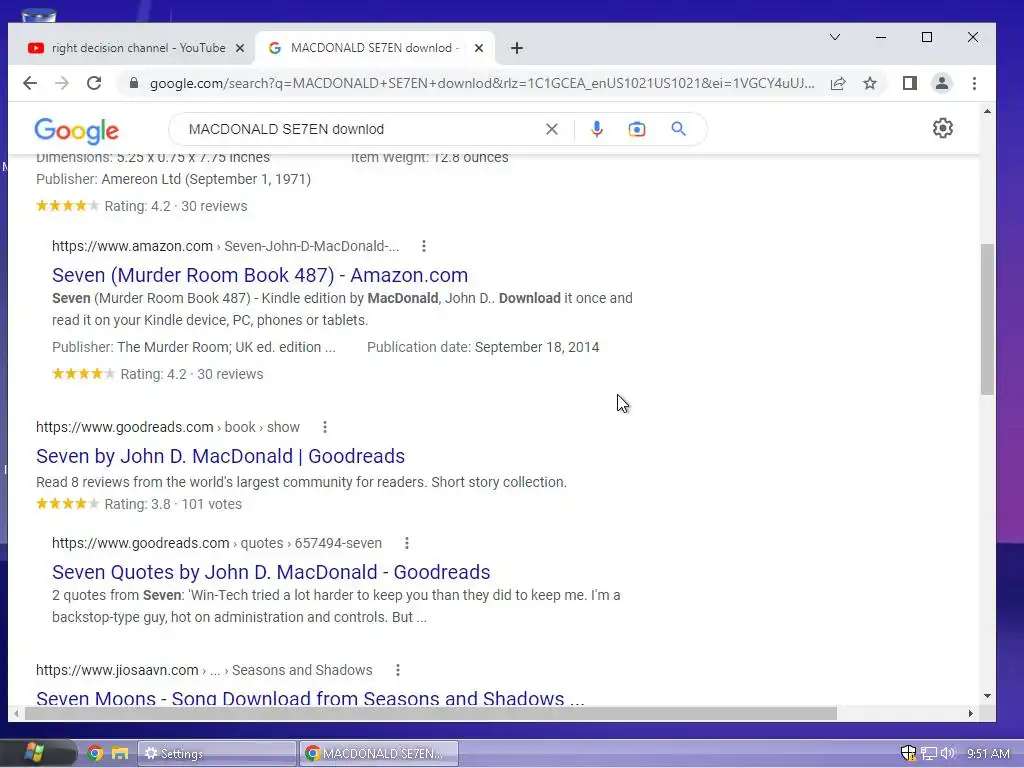Open the Windows Start button
Image resolution: width=1024 pixels, height=768 pixels.
(x=35, y=753)
